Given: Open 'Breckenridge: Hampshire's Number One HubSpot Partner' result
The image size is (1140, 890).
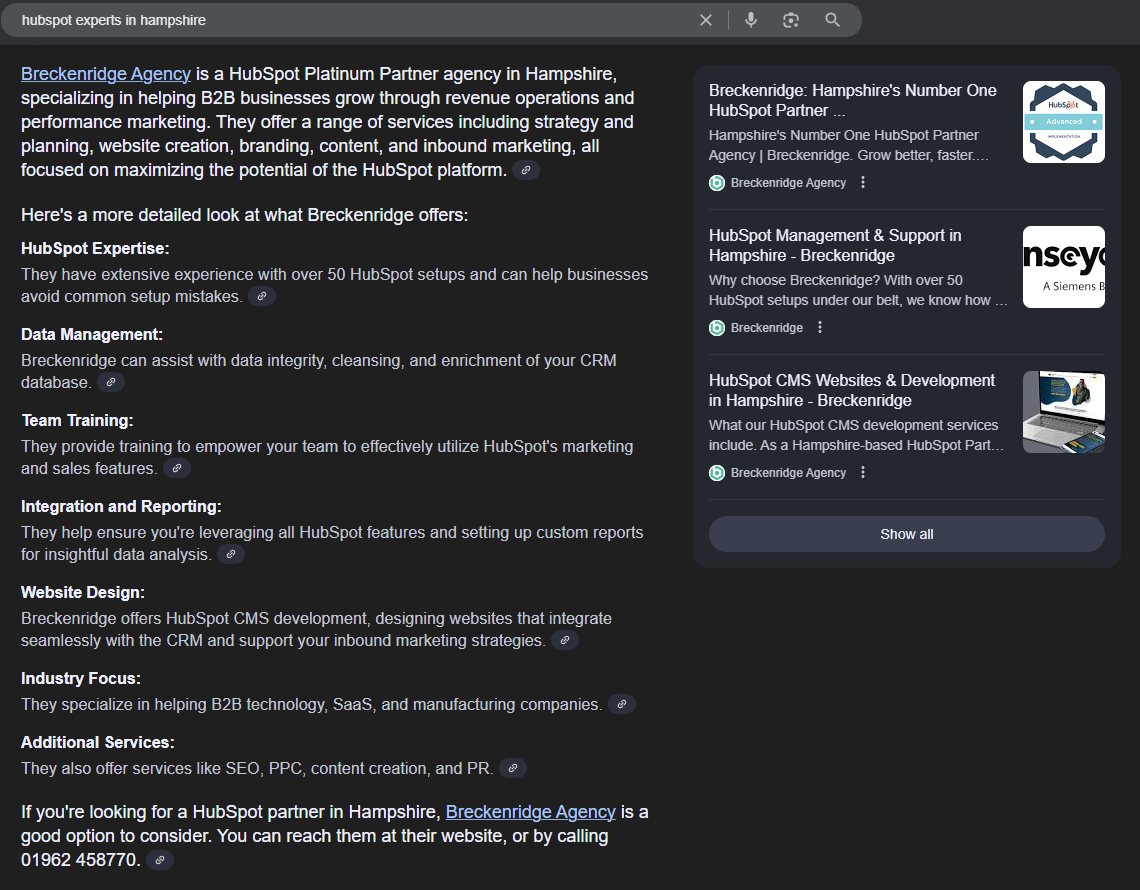Looking at the screenshot, I should (x=852, y=100).
